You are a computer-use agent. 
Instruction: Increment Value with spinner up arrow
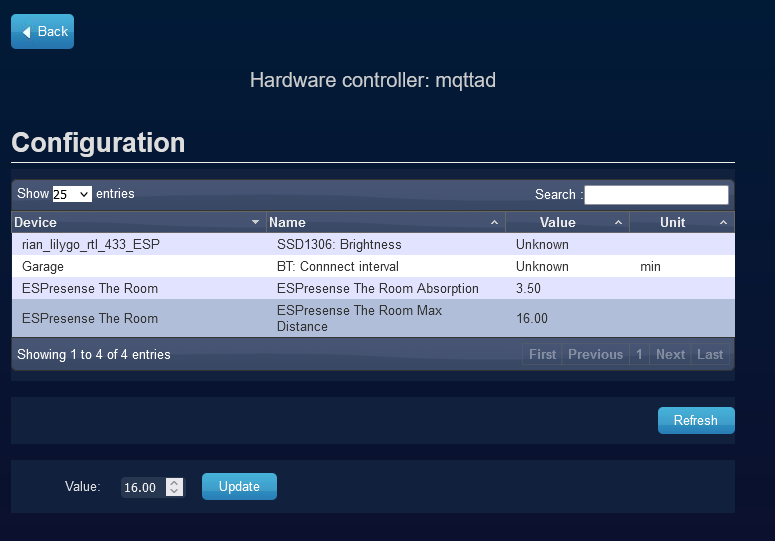(x=174, y=483)
